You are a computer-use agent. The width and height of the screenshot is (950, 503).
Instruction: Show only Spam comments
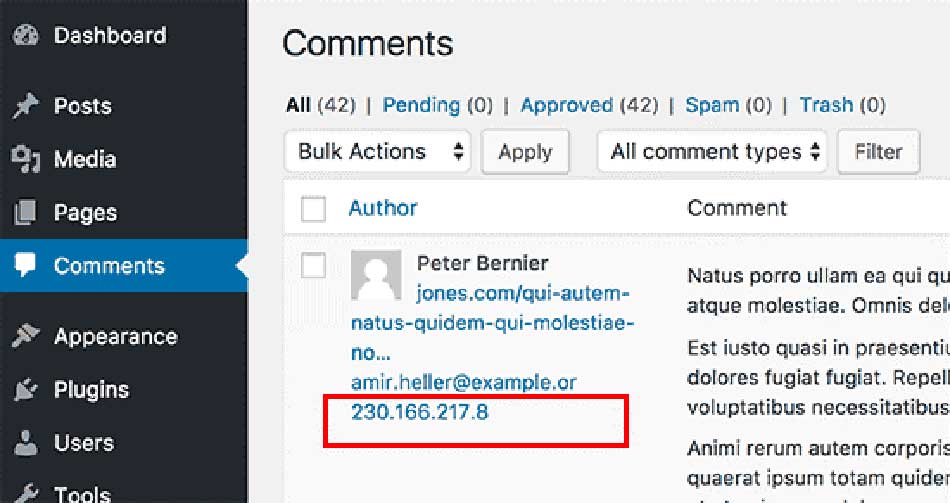click(x=712, y=105)
